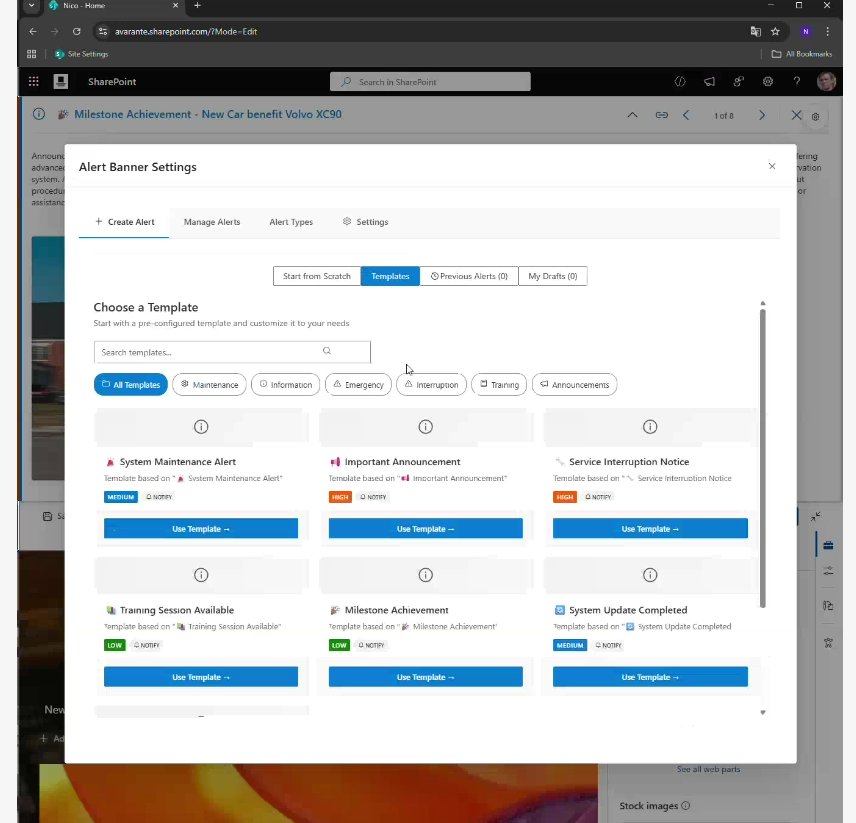The height and width of the screenshot is (823, 856).
Task: Click the megaphone icon in SharePoint header
Action: coord(709,82)
